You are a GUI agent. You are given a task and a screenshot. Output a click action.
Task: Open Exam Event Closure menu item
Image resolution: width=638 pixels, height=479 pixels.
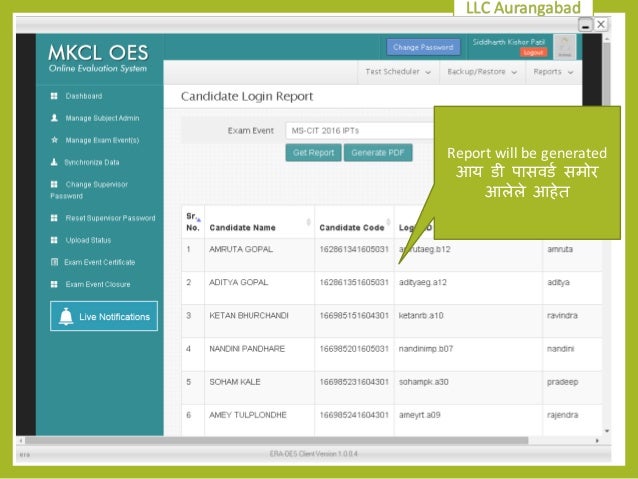click(x=98, y=284)
